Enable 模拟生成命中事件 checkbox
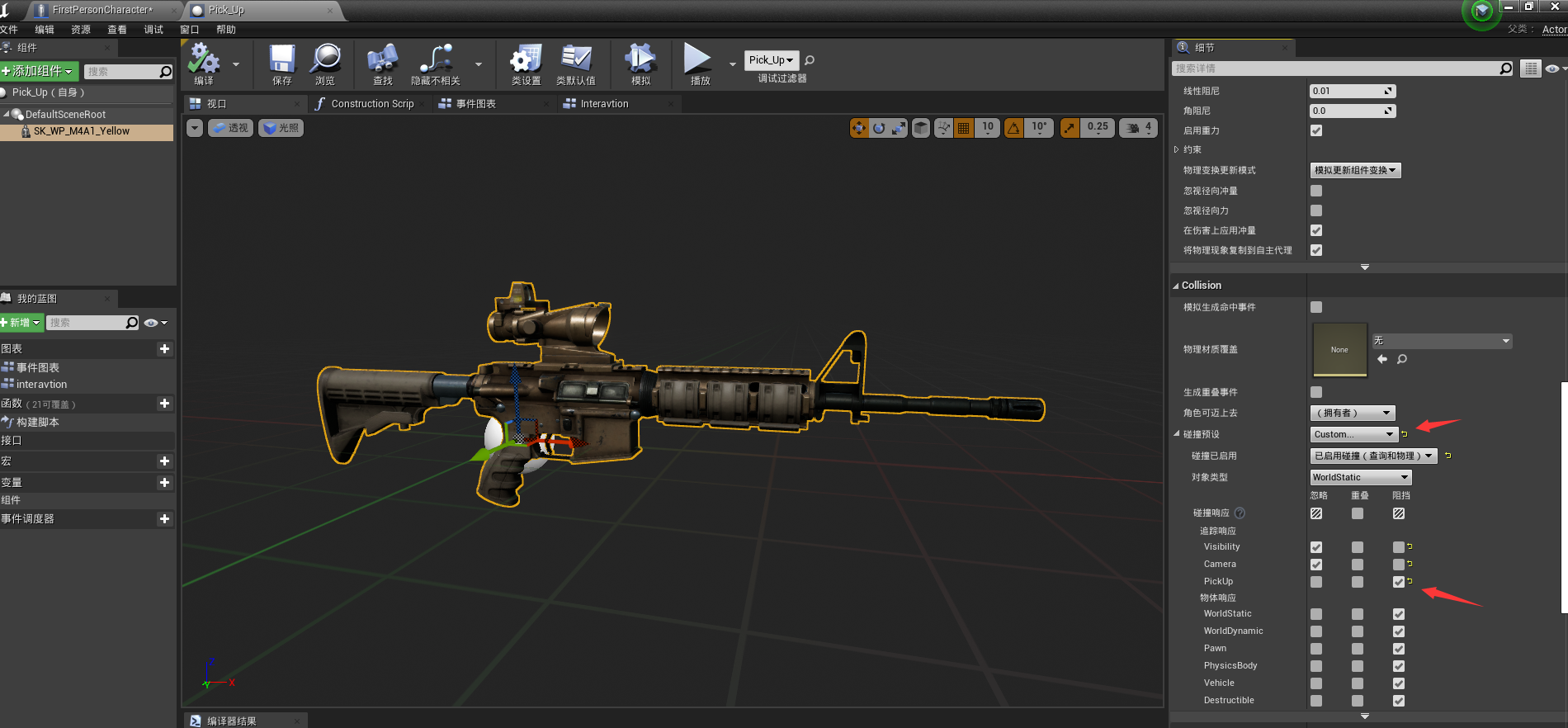Screen dimensions: 1568x728 pos(1316,307)
